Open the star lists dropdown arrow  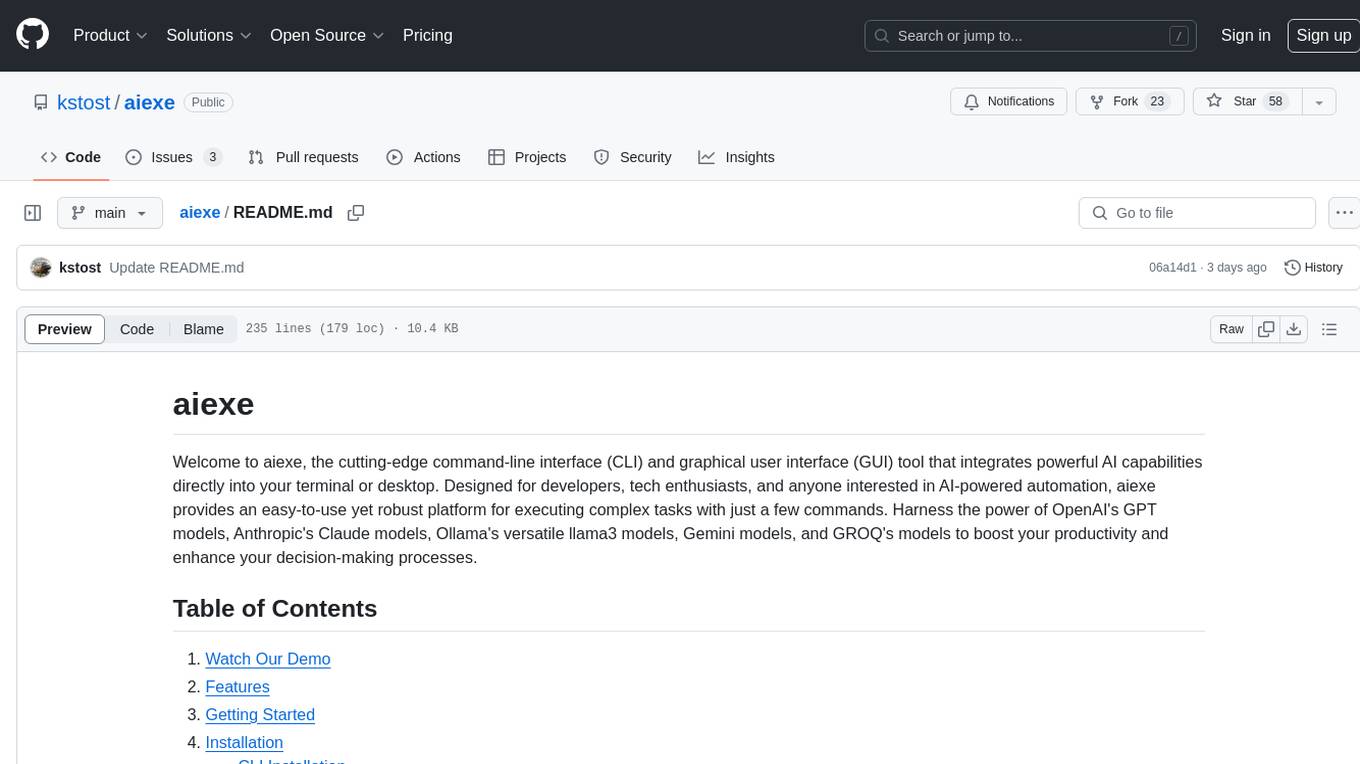pyautogui.click(x=1319, y=102)
